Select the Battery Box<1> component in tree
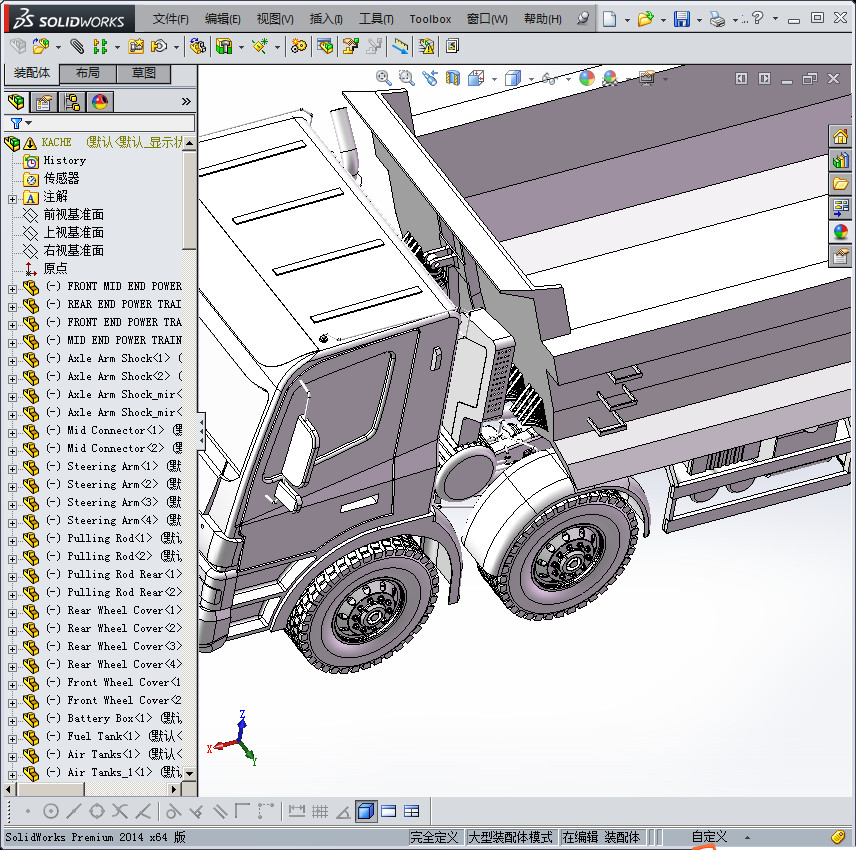This screenshot has height=850, width=856. (109, 718)
